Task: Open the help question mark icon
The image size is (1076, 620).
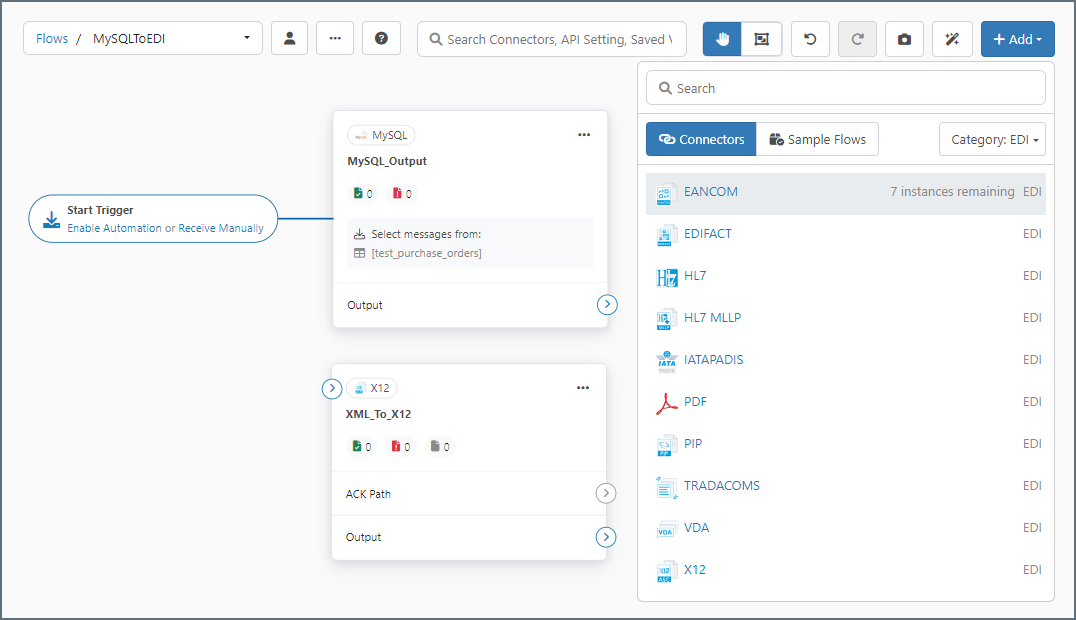Action: tap(381, 39)
